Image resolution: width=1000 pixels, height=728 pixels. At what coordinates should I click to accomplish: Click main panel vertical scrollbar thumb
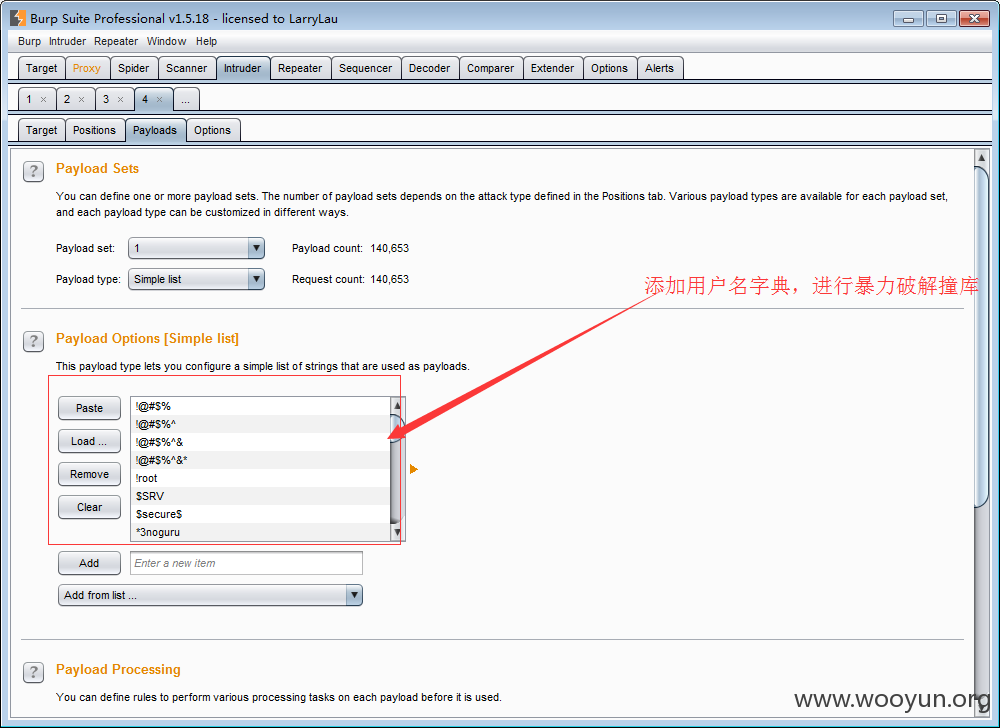tap(982, 337)
